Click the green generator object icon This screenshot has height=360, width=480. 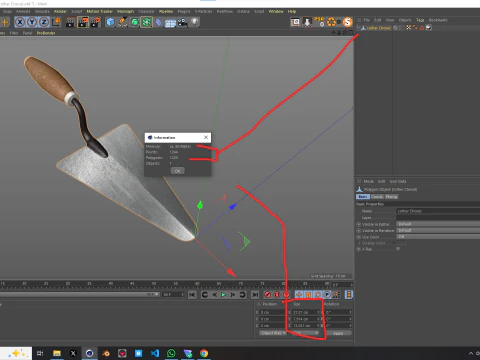(x=134, y=22)
